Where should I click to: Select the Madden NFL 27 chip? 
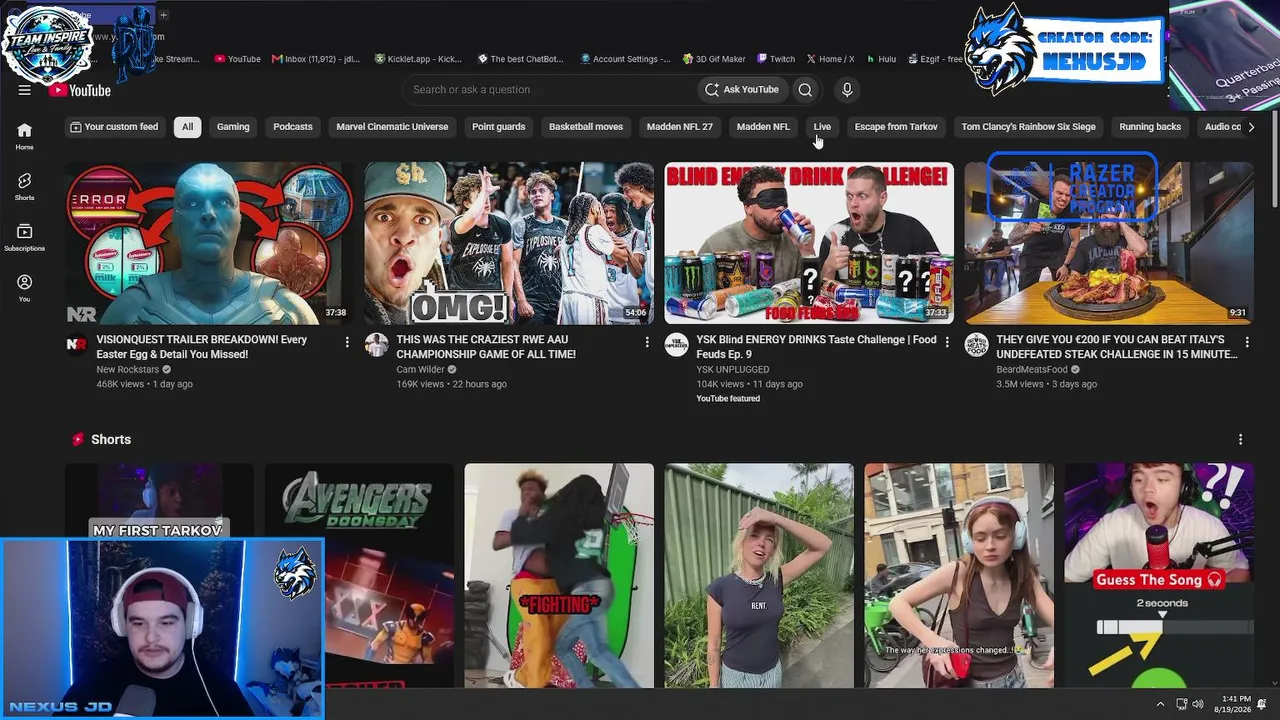pyautogui.click(x=680, y=127)
